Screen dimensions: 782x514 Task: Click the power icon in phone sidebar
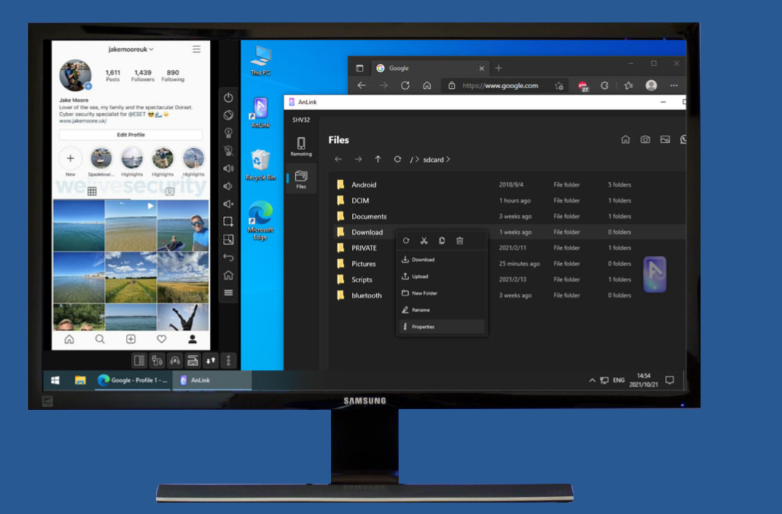tap(228, 98)
